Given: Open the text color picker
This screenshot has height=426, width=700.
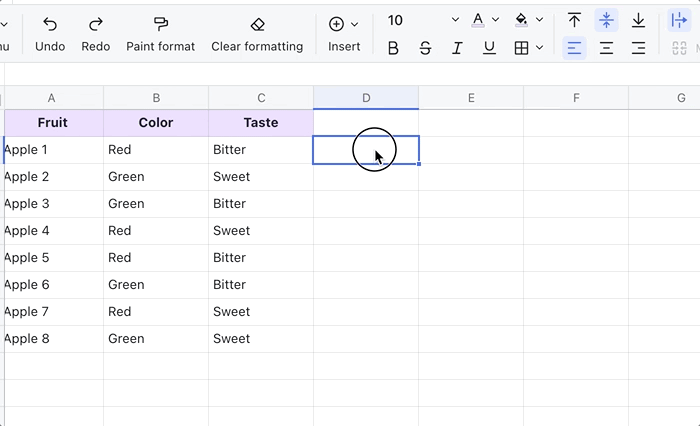Looking at the screenshot, I should pos(485,20).
